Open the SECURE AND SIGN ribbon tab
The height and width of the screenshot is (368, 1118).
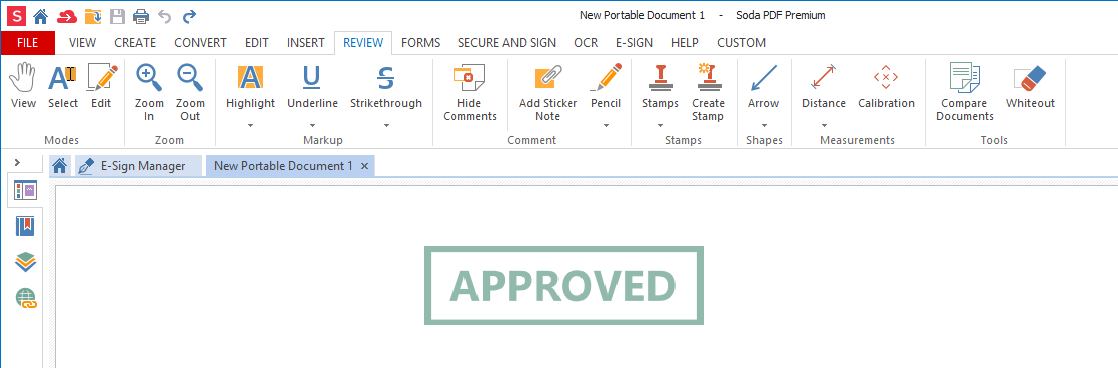pos(507,43)
